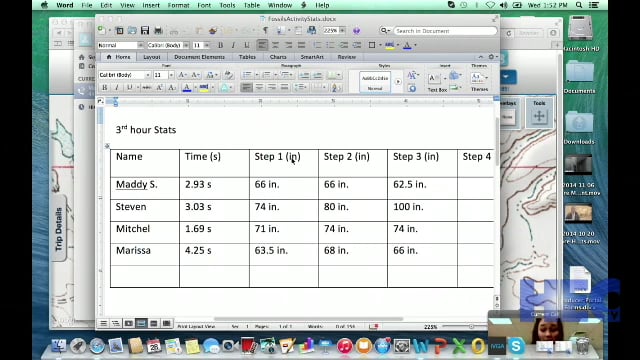
Task: Switch to the Charts ribbon tab
Action: (278, 57)
